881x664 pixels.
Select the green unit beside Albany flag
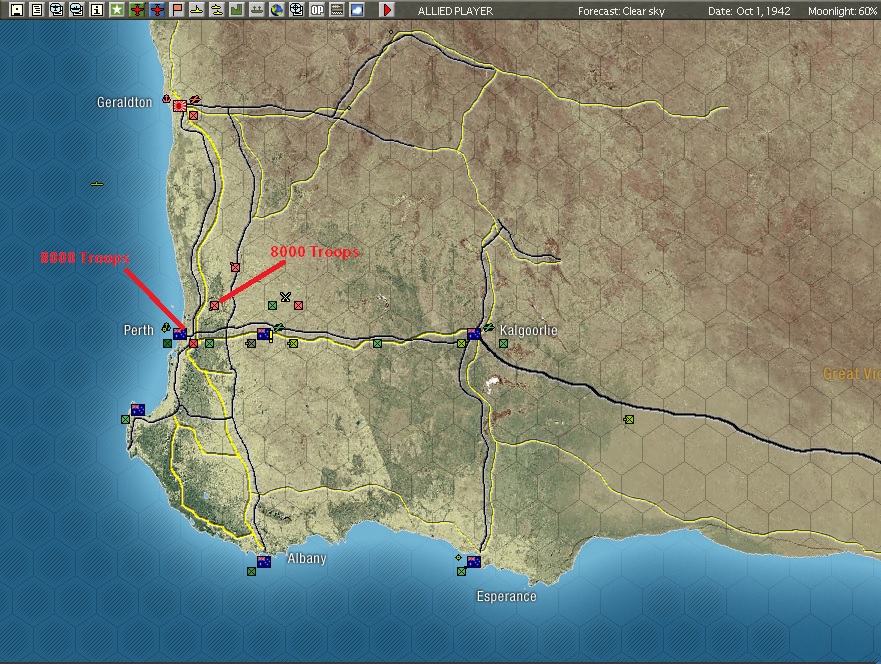point(251,571)
